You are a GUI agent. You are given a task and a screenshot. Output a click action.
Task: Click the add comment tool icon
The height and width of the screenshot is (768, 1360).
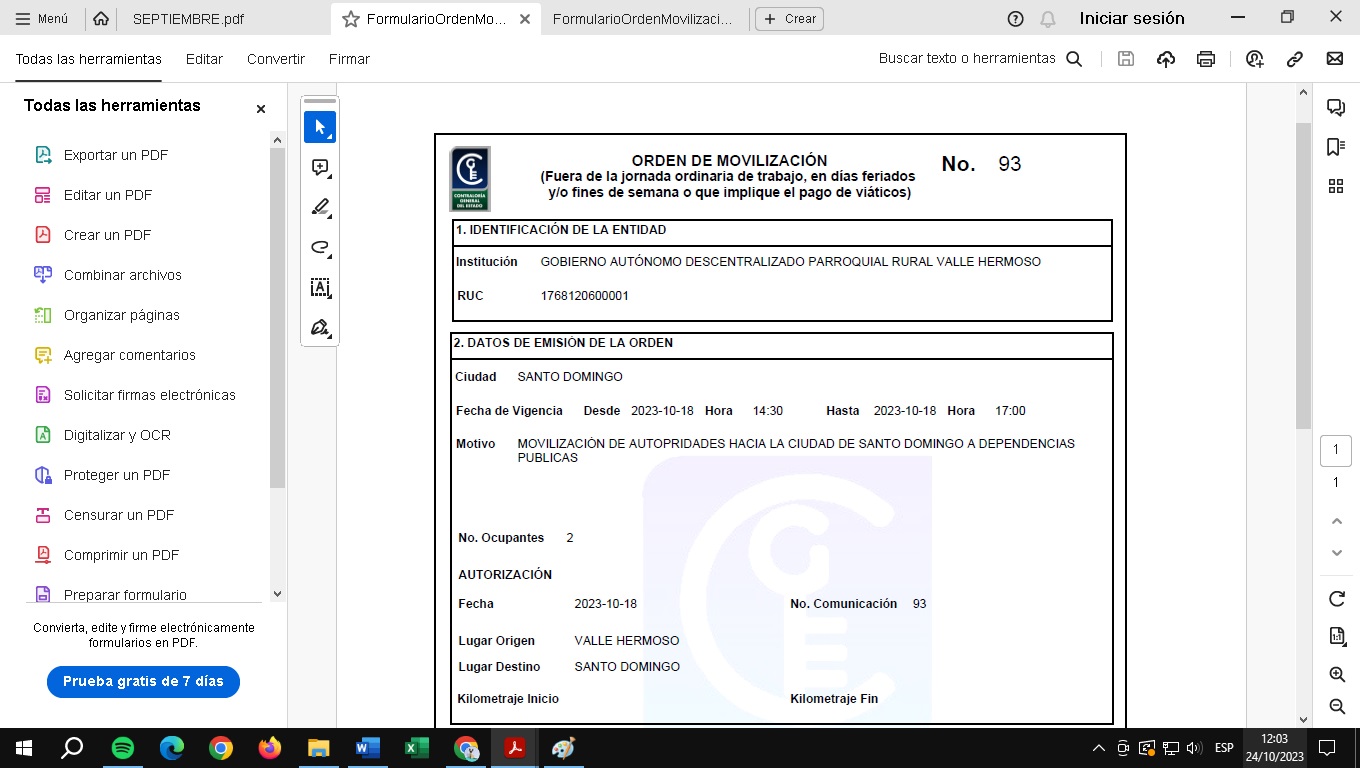[x=320, y=168]
